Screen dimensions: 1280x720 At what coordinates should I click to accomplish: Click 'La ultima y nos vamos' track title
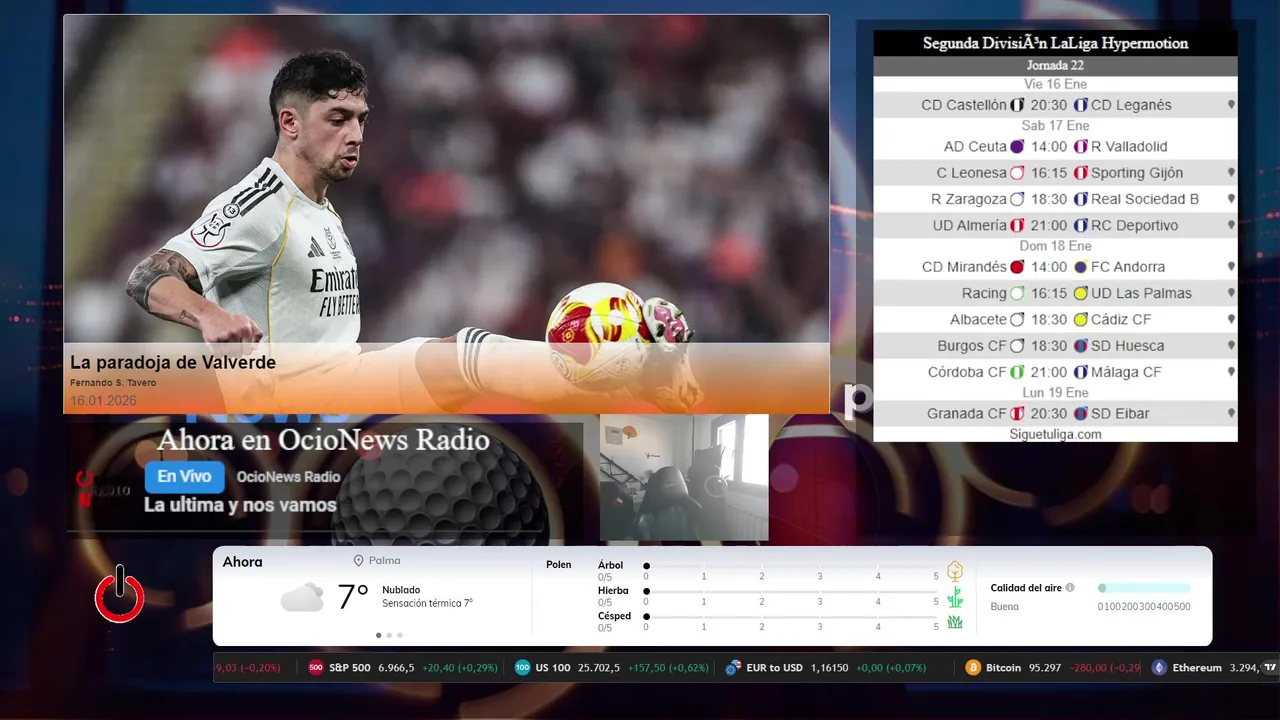(240, 505)
